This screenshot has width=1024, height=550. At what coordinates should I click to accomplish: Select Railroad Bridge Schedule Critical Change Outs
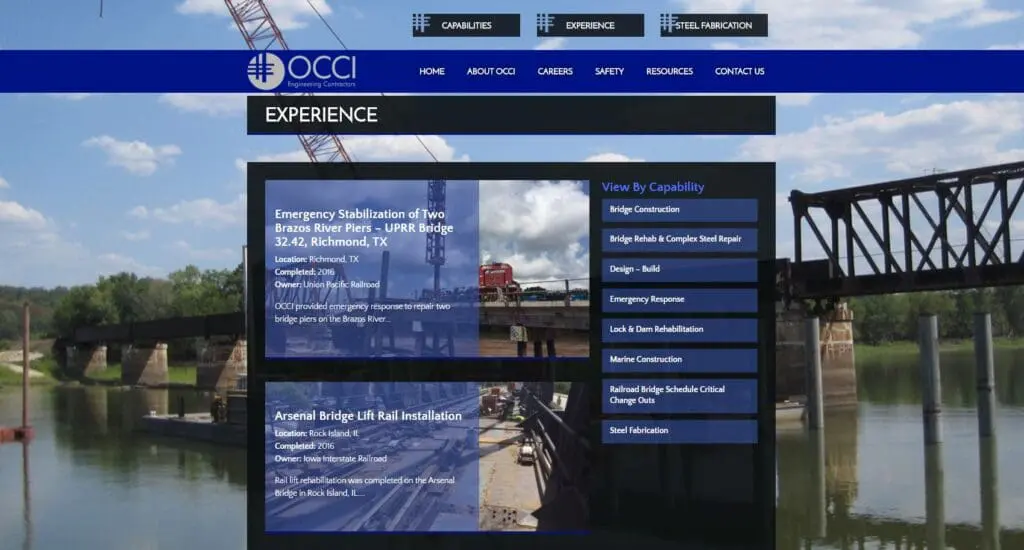point(679,395)
